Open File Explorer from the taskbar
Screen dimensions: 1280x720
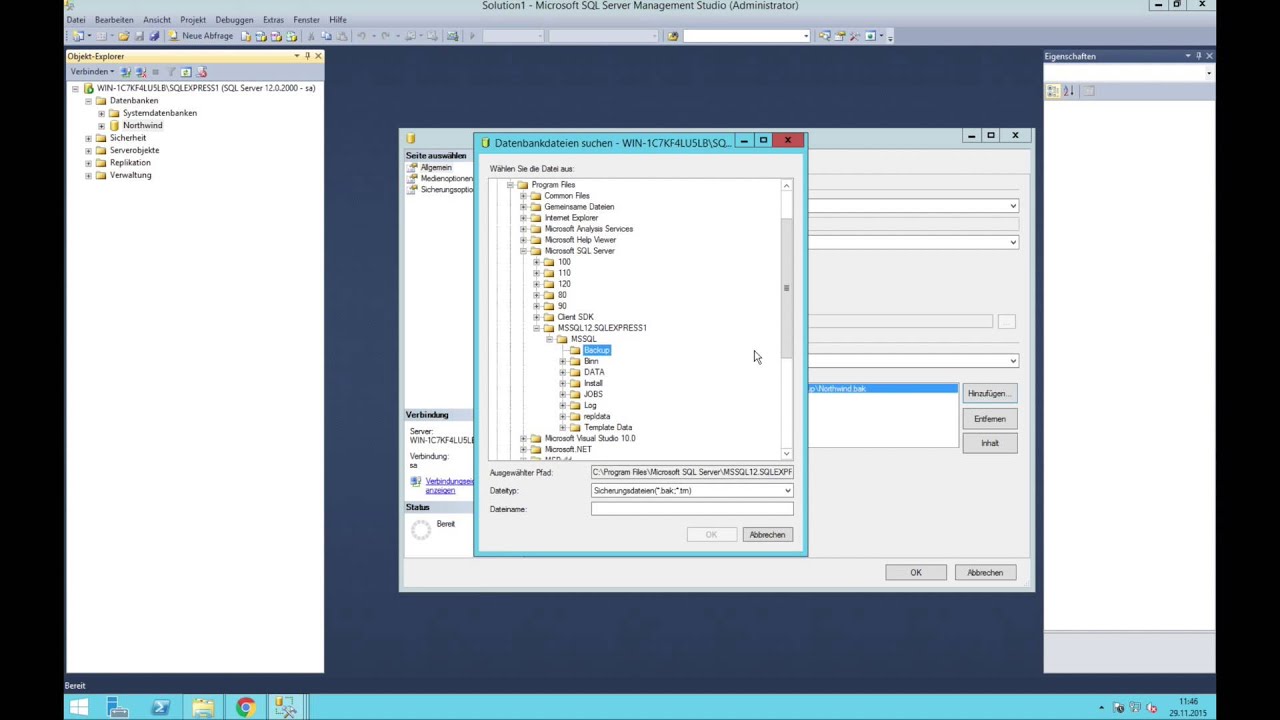click(203, 708)
